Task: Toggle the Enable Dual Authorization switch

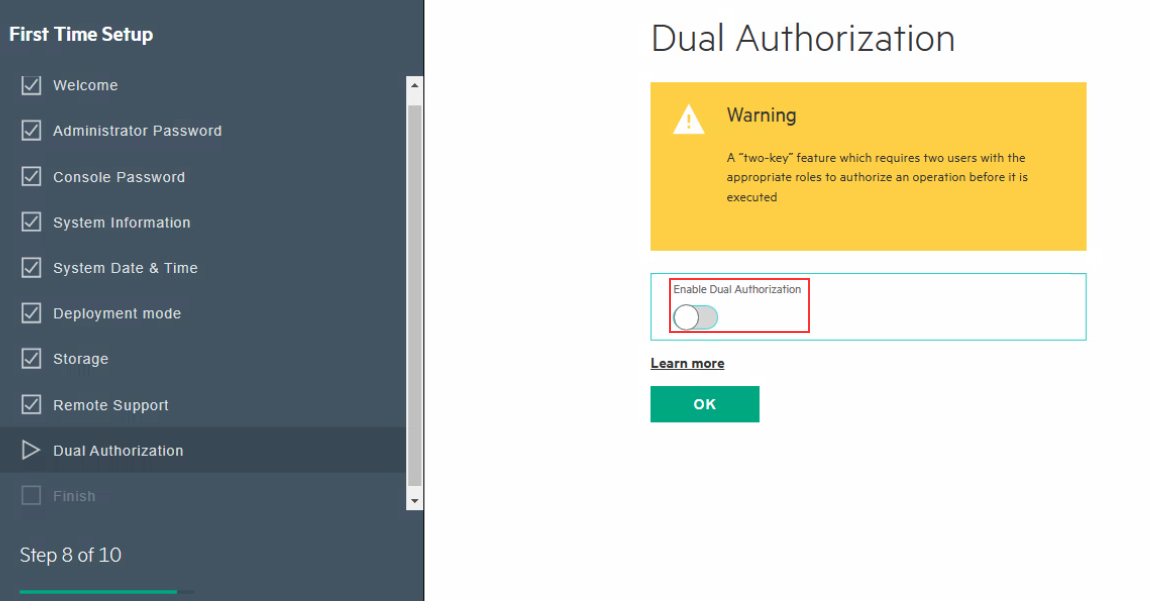Action: 695,317
